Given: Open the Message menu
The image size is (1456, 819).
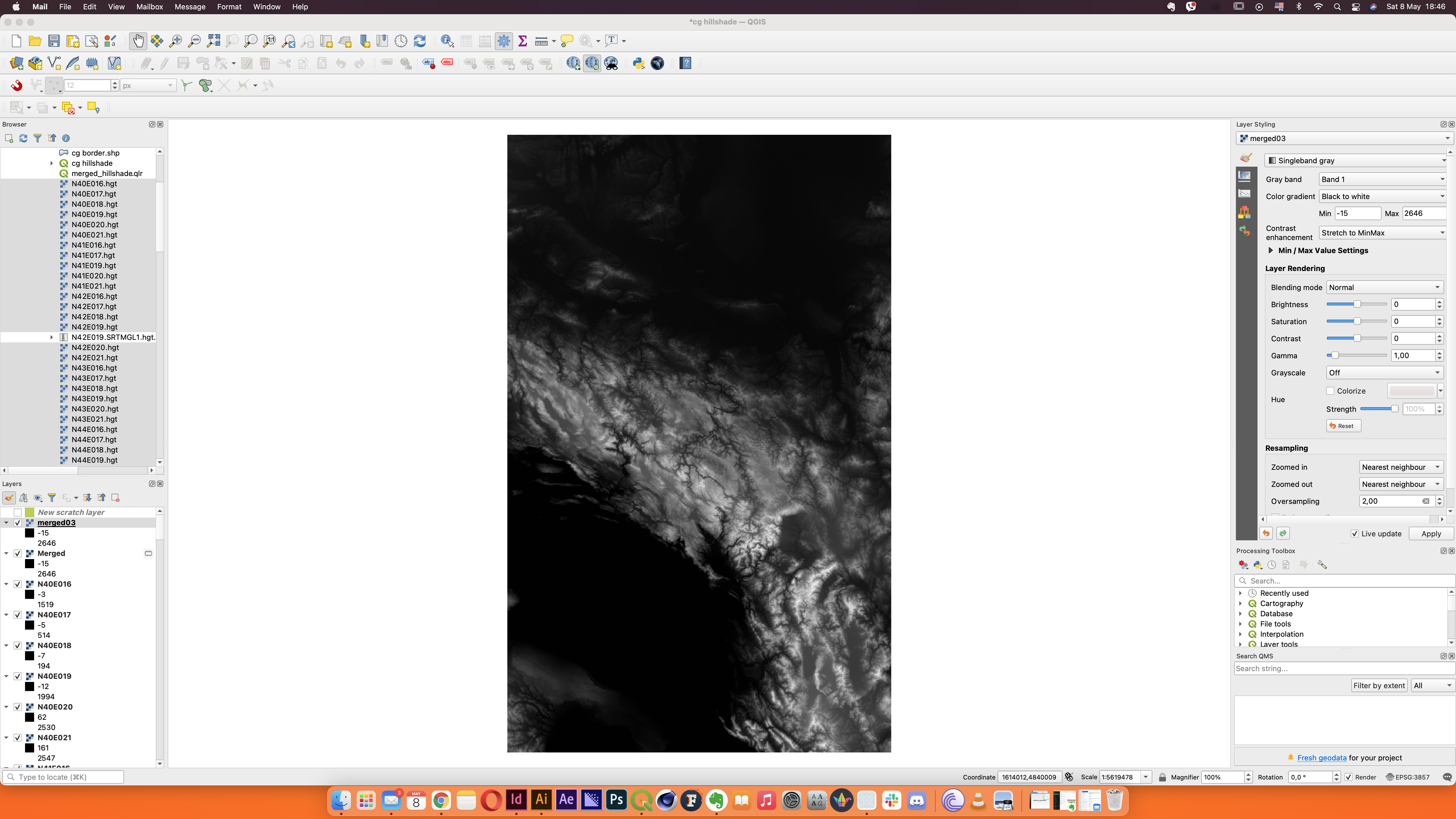Looking at the screenshot, I should tap(190, 7).
